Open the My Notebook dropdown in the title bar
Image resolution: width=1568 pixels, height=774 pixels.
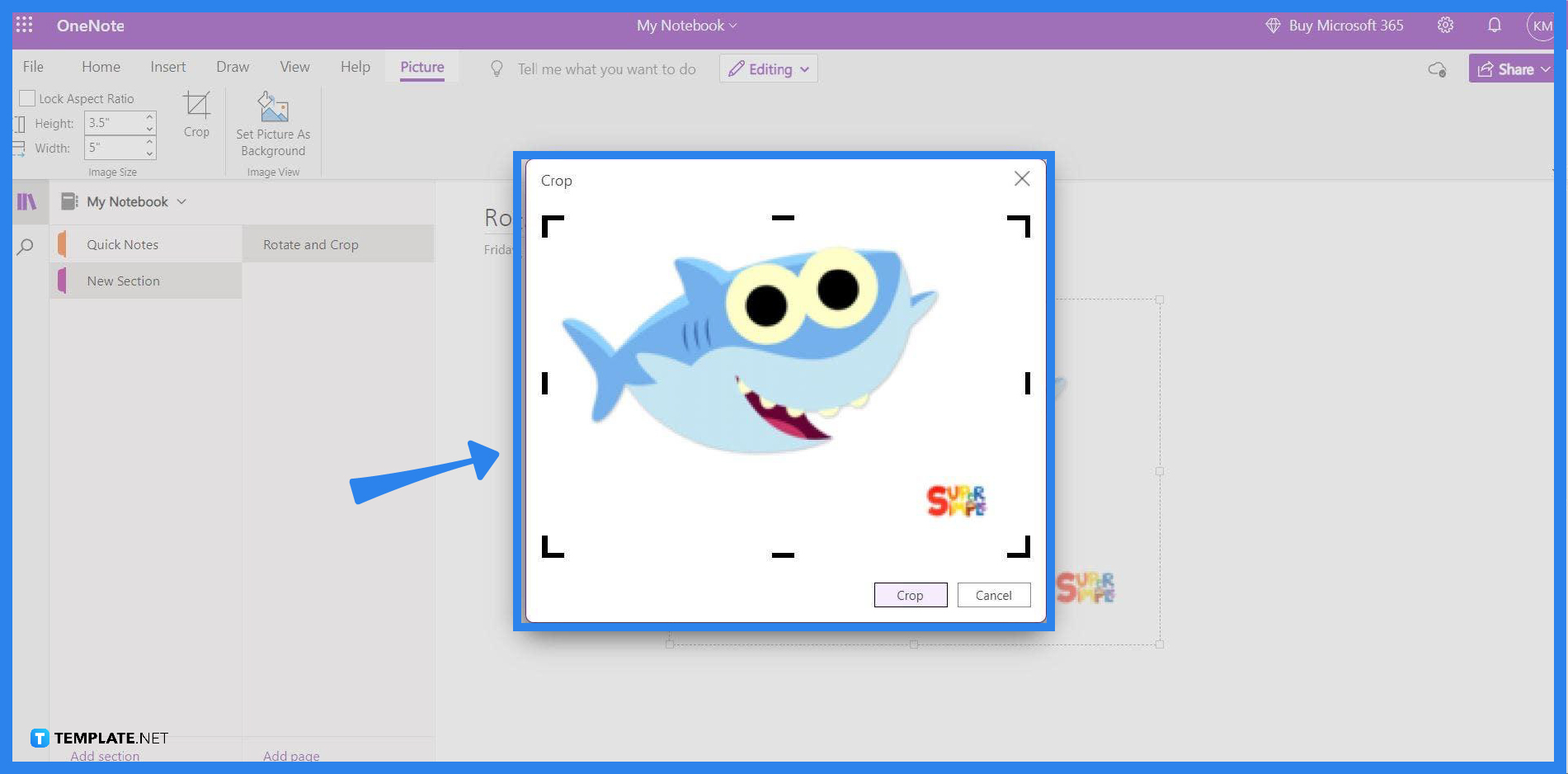[732, 26]
